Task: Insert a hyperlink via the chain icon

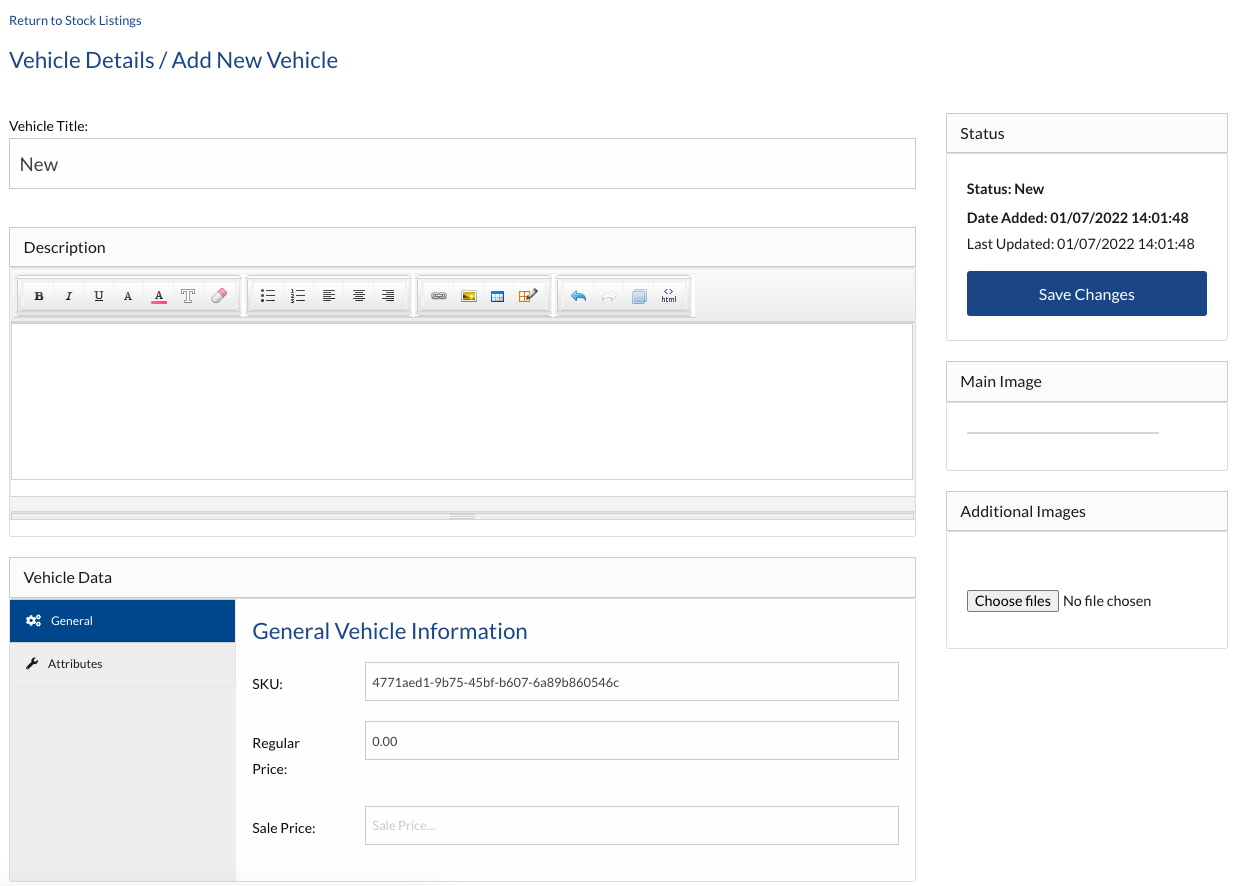Action: tap(438, 296)
